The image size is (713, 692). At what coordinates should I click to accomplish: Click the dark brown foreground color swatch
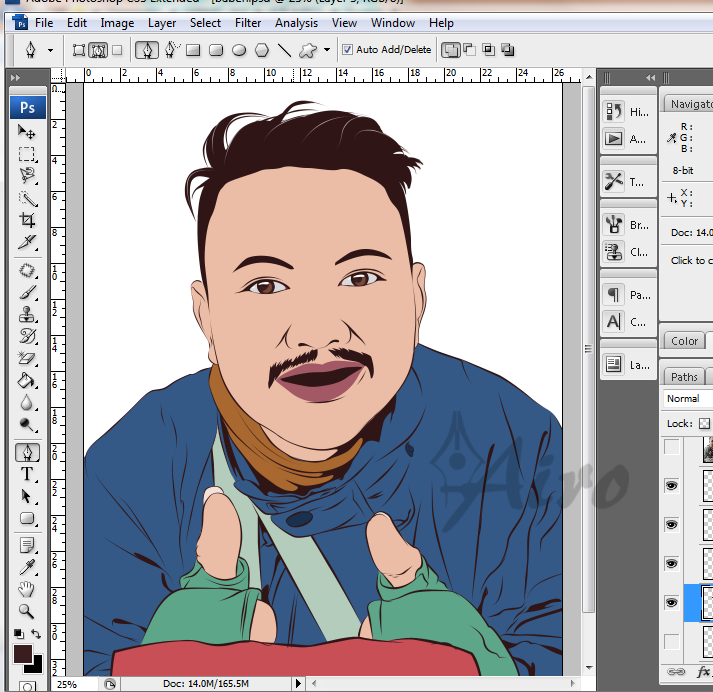23,654
